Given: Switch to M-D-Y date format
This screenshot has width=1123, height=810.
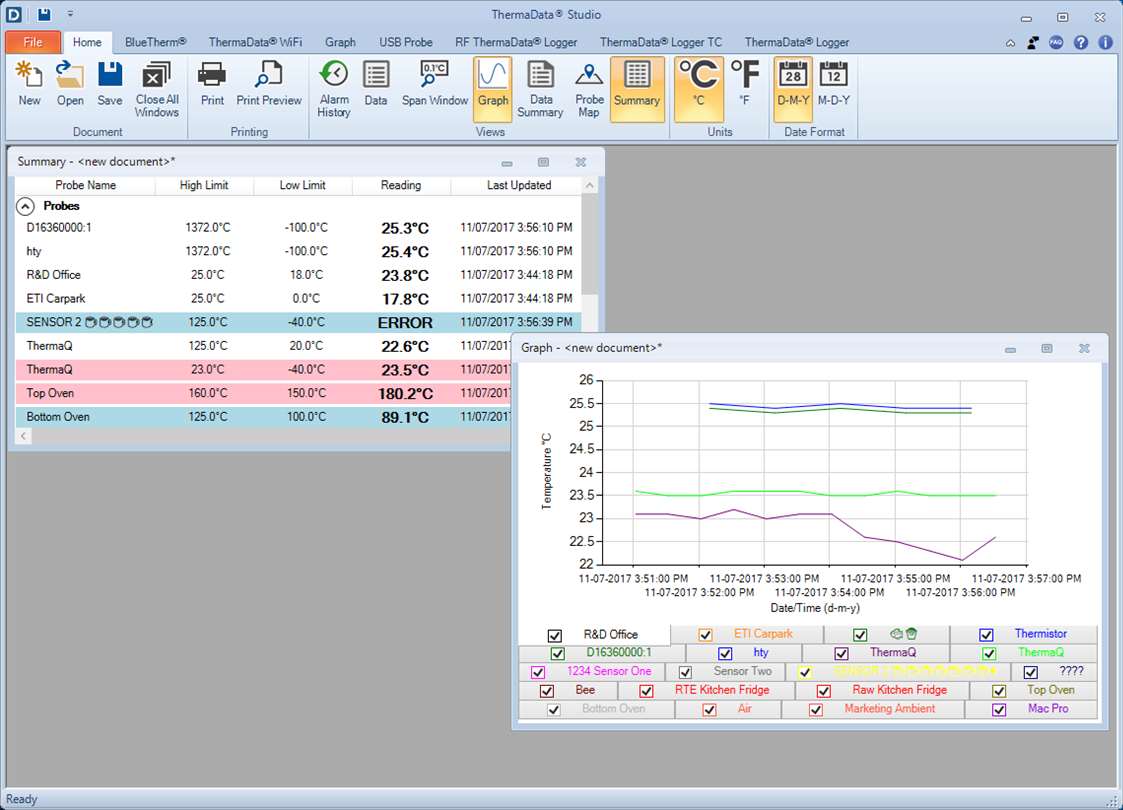Looking at the screenshot, I should click(834, 85).
